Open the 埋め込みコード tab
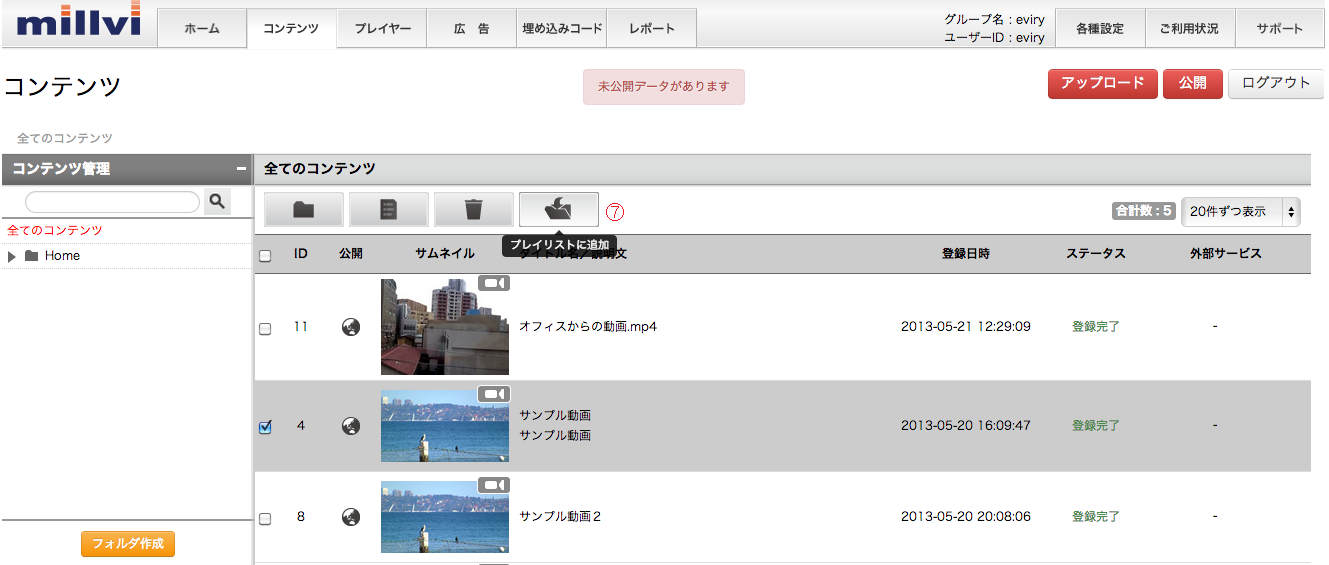The height and width of the screenshot is (565, 1329). click(x=562, y=28)
